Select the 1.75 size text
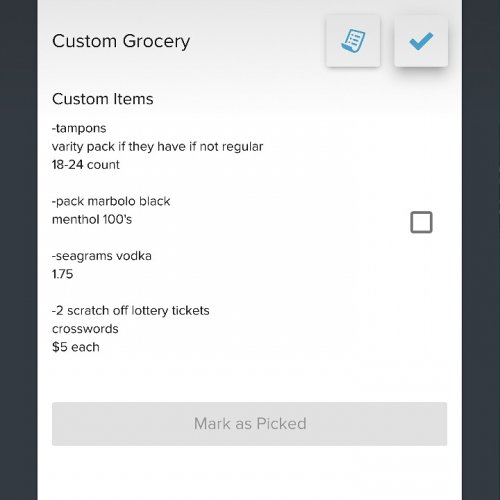 [62, 274]
